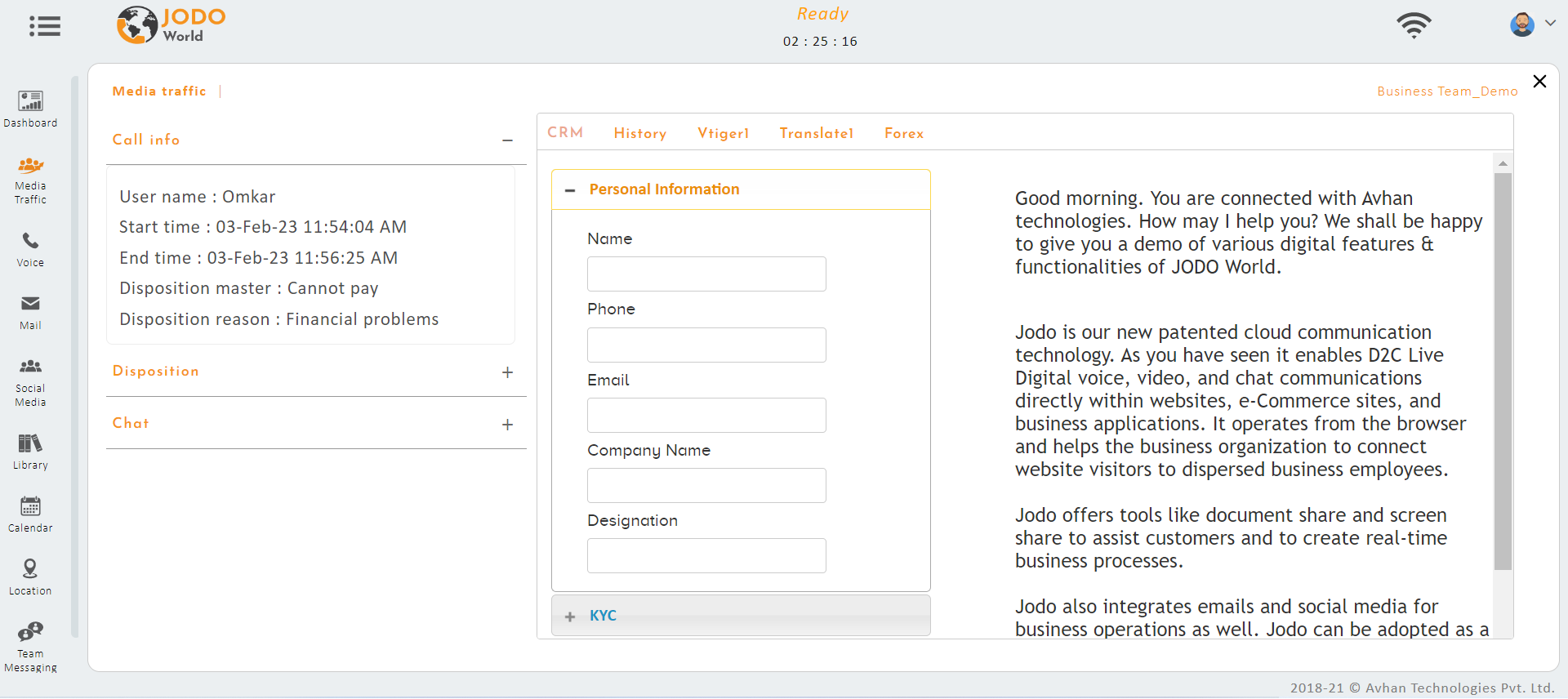Viewport: 1568px width, 699px height.
Task: Expand the Chat section
Action: click(x=507, y=425)
